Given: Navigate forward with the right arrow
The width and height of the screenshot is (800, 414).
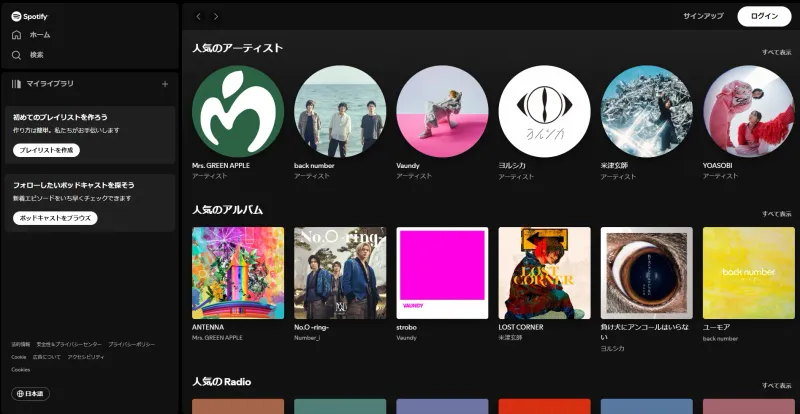Looking at the screenshot, I should click(216, 16).
